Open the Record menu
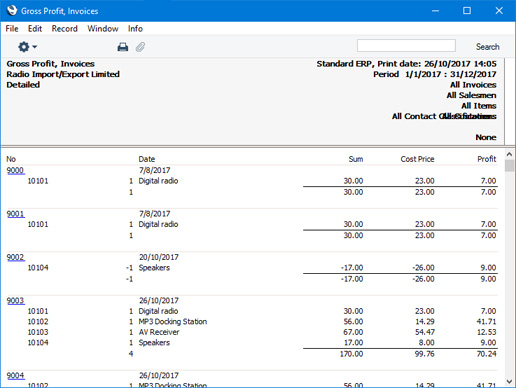 [x=64, y=29]
